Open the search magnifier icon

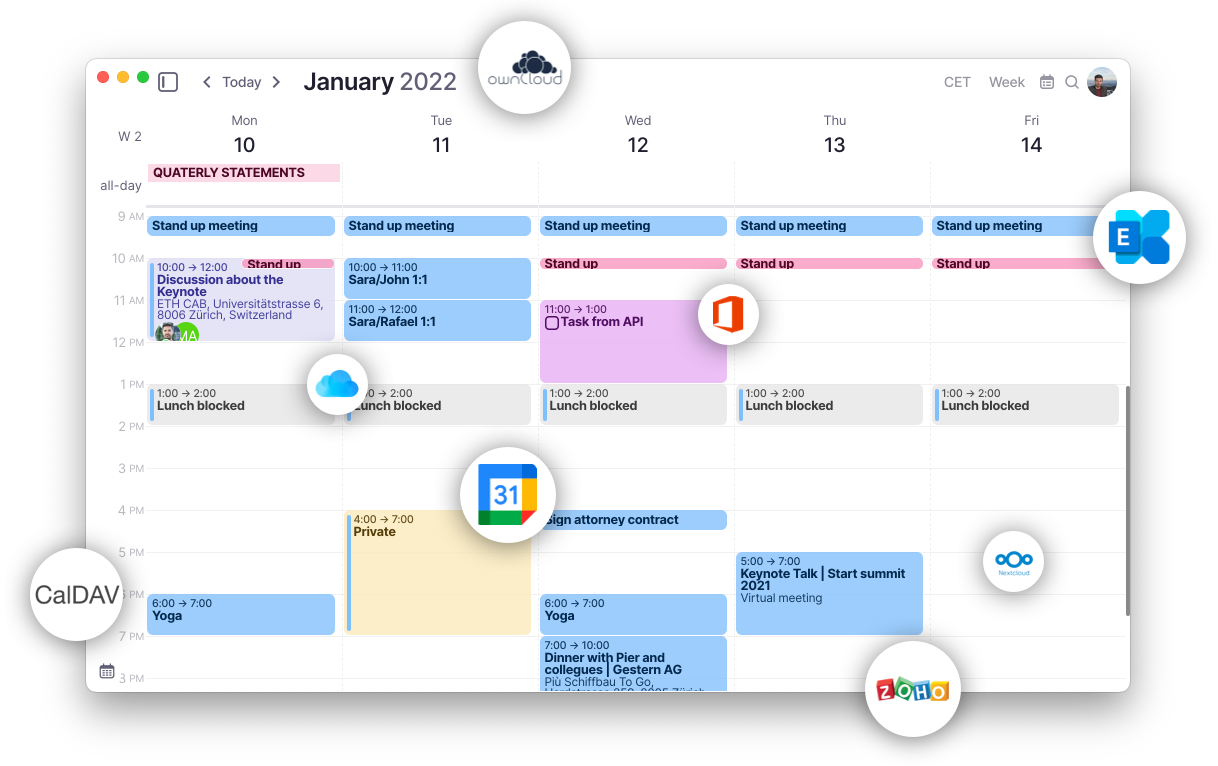point(1071,82)
